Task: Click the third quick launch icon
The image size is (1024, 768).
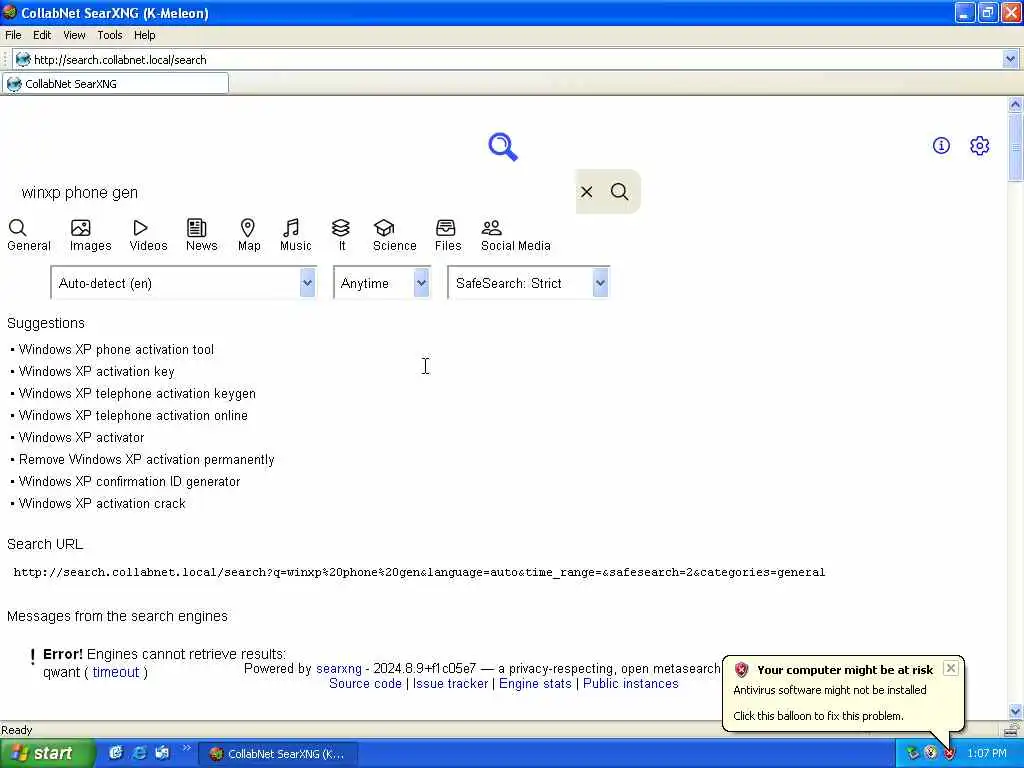Action: click(x=162, y=753)
